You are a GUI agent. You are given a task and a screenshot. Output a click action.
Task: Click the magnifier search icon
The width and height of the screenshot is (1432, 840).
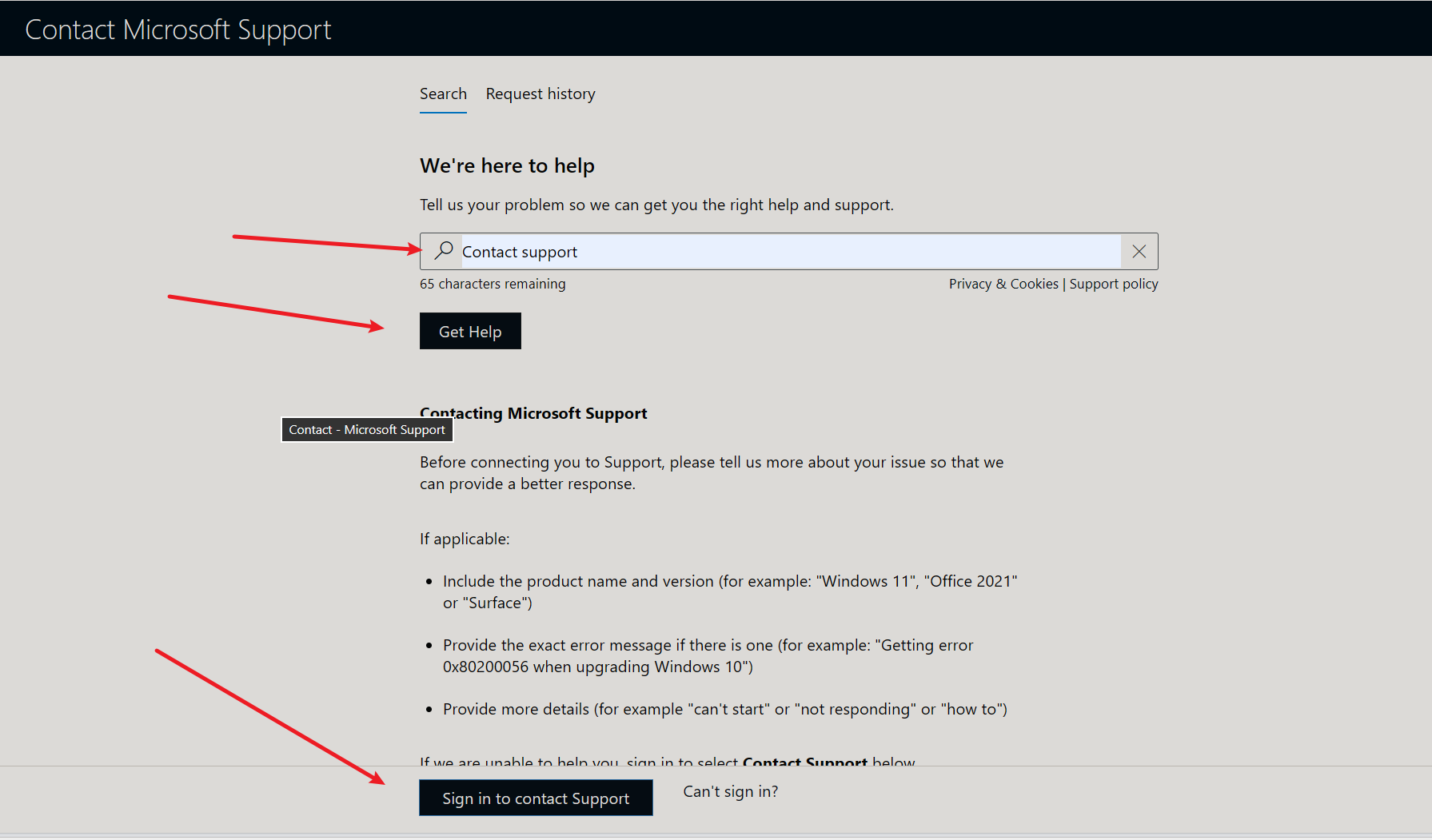[444, 251]
